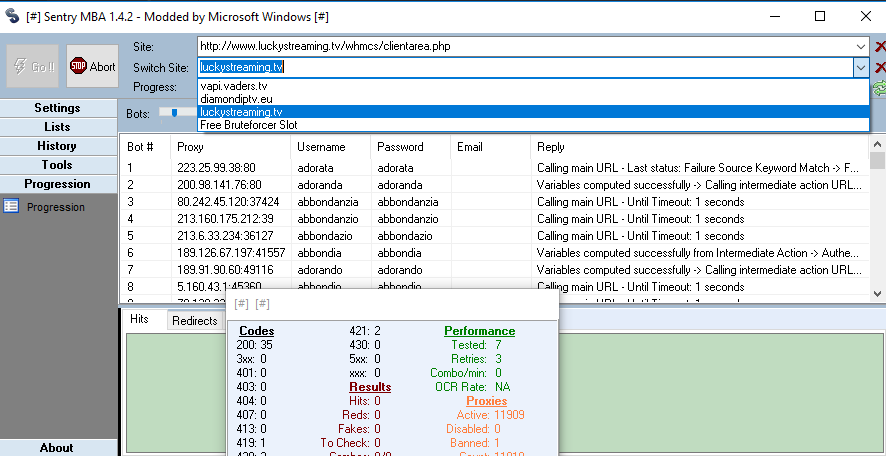Expand the Lists sidebar section

pyautogui.click(x=58, y=127)
